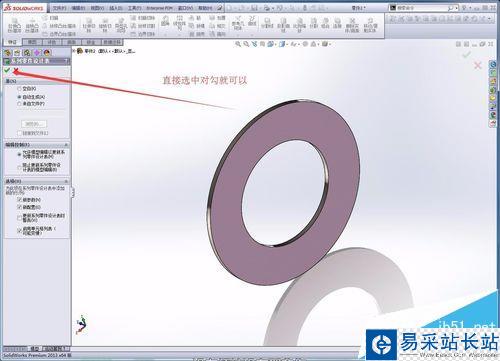
Task: Open the View Settings dropdown arrow
Action: [330, 44]
